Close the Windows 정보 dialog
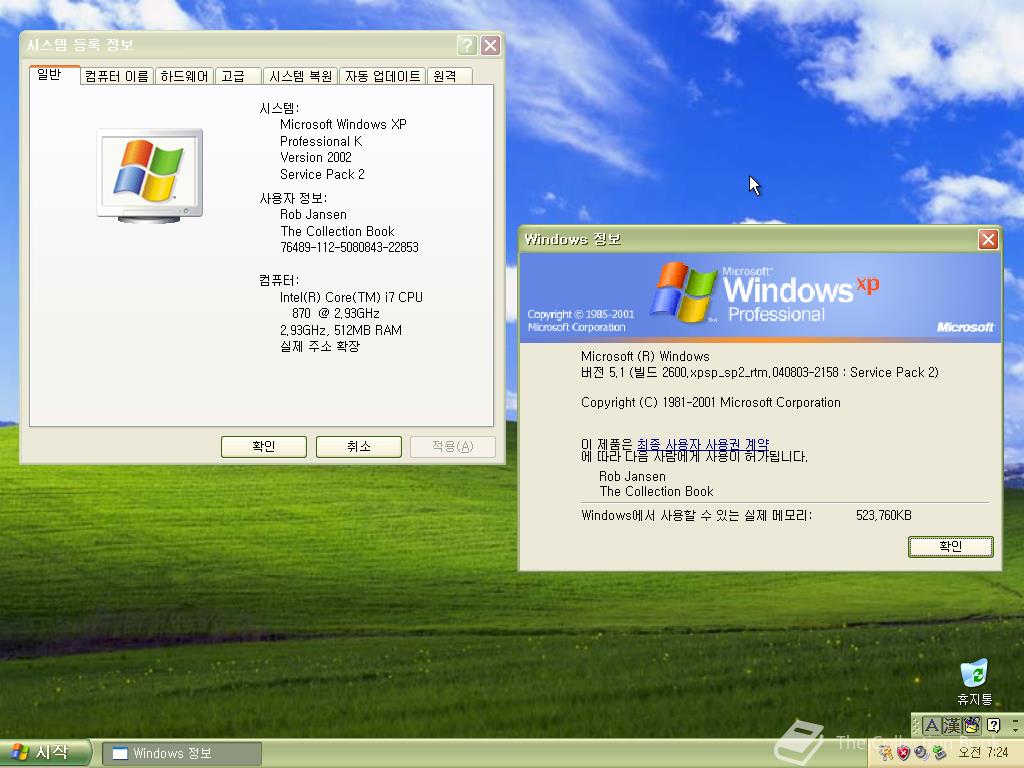This screenshot has height=768, width=1024. 988,240
